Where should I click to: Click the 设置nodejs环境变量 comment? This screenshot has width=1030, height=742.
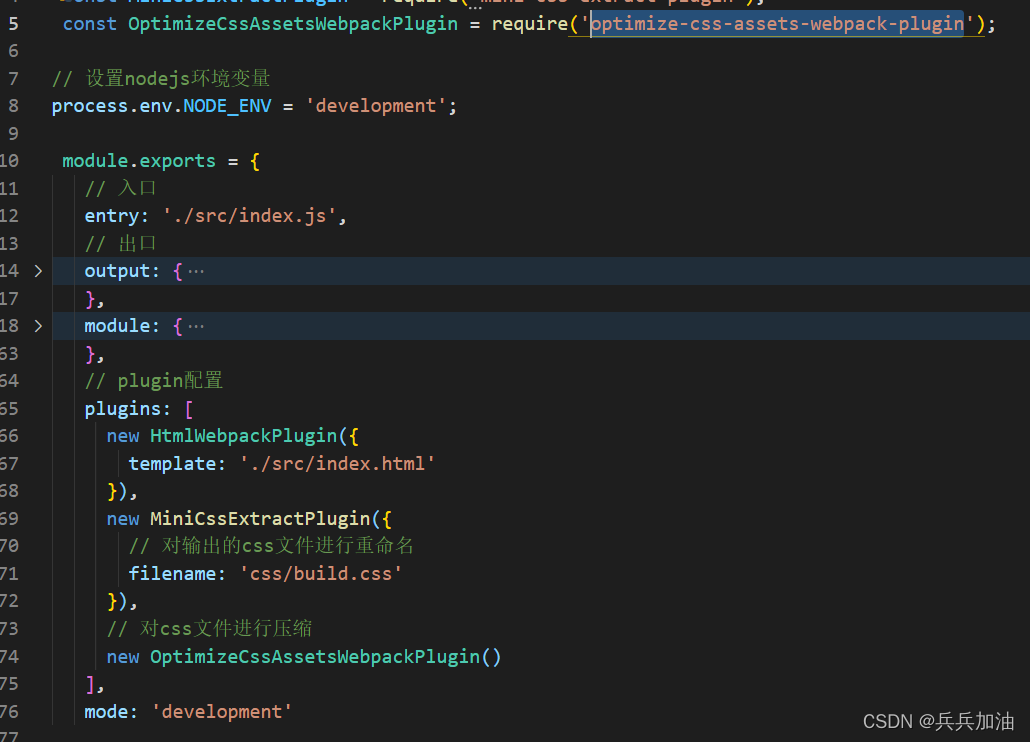tap(161, 79)
